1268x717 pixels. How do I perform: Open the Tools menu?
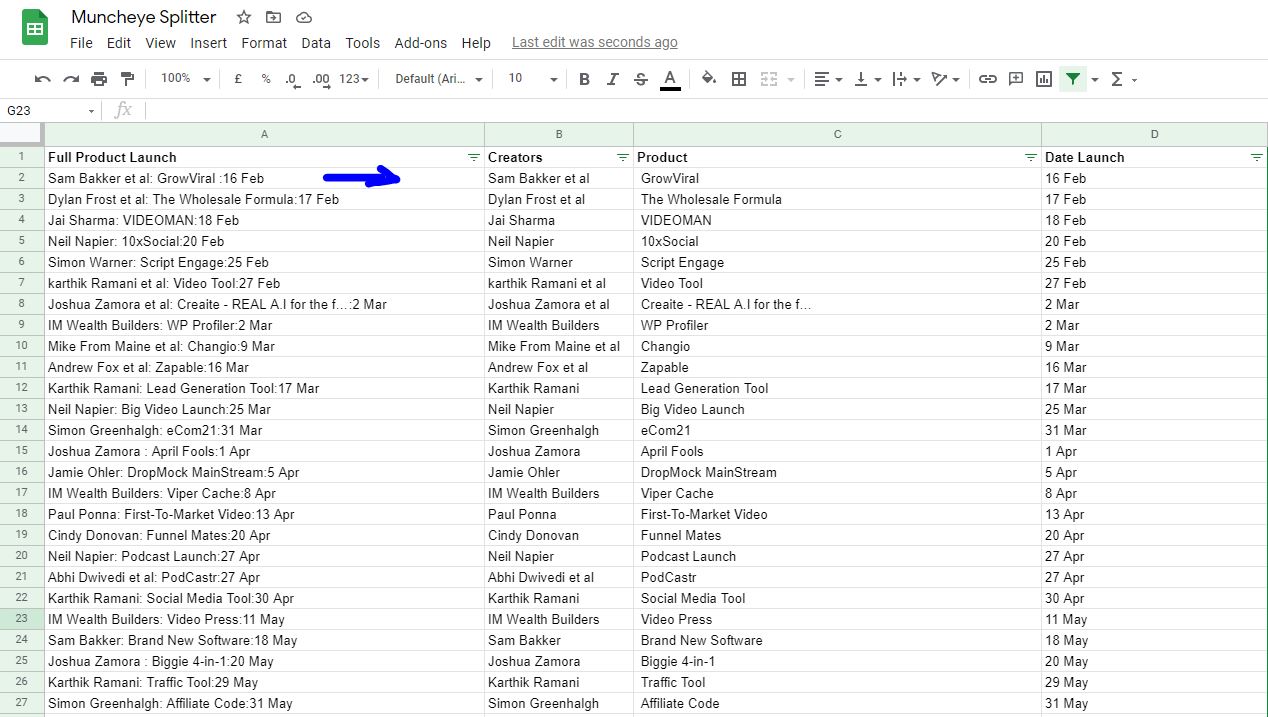pyautogui.click(x=363, y=43)
